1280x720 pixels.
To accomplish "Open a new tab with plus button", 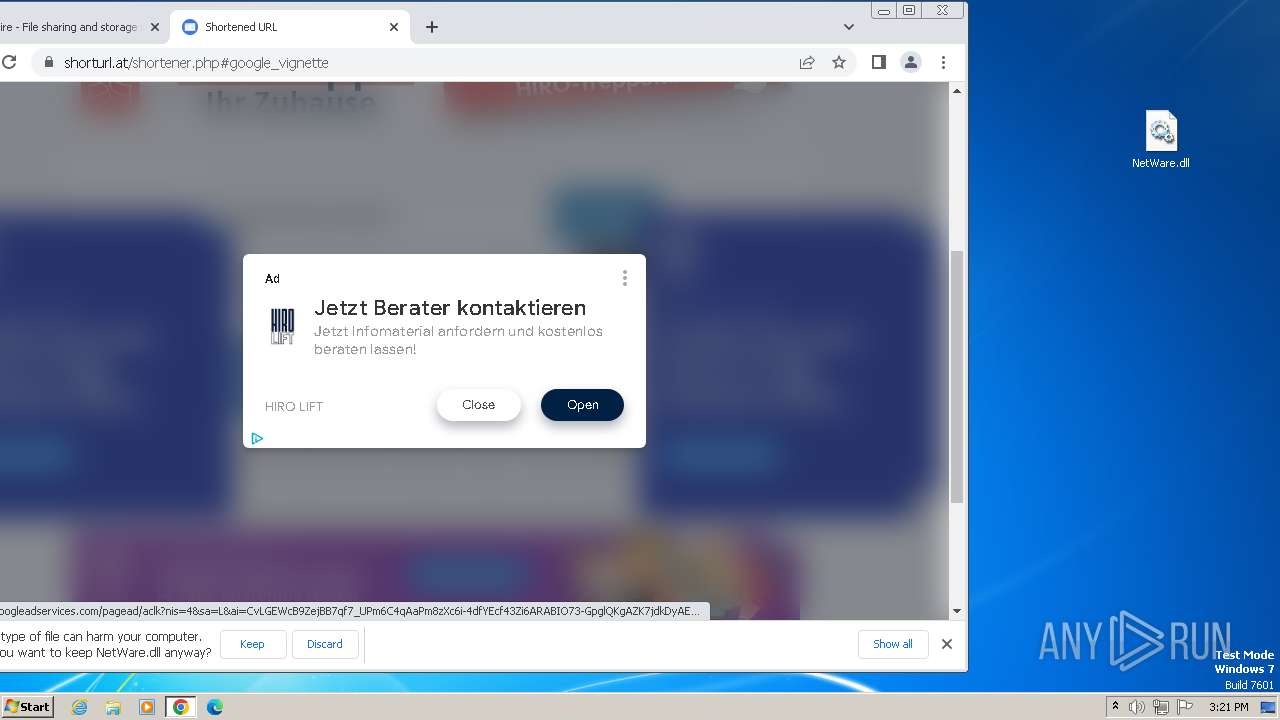I will point(432,27).
